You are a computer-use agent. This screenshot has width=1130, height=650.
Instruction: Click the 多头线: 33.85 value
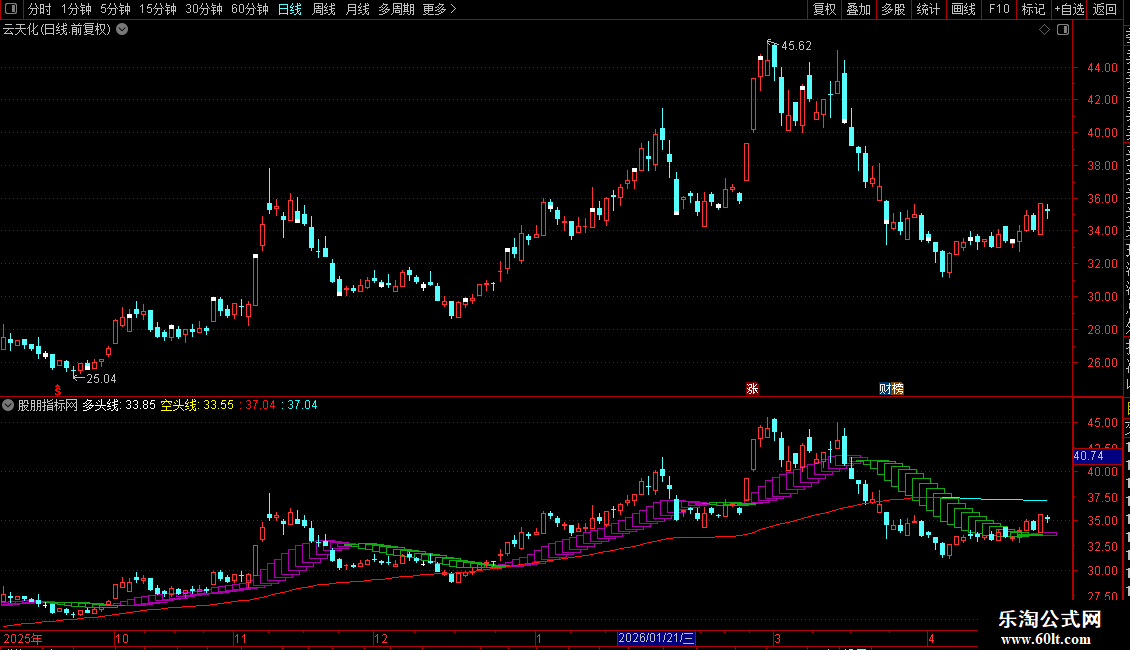point(119,405)
